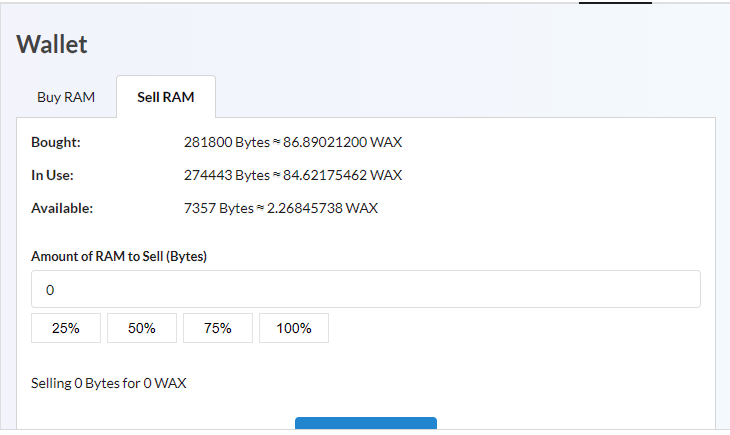Choose the 25% quick-amount button
This screenshot has height=435, width=730.
coord(66,328)
